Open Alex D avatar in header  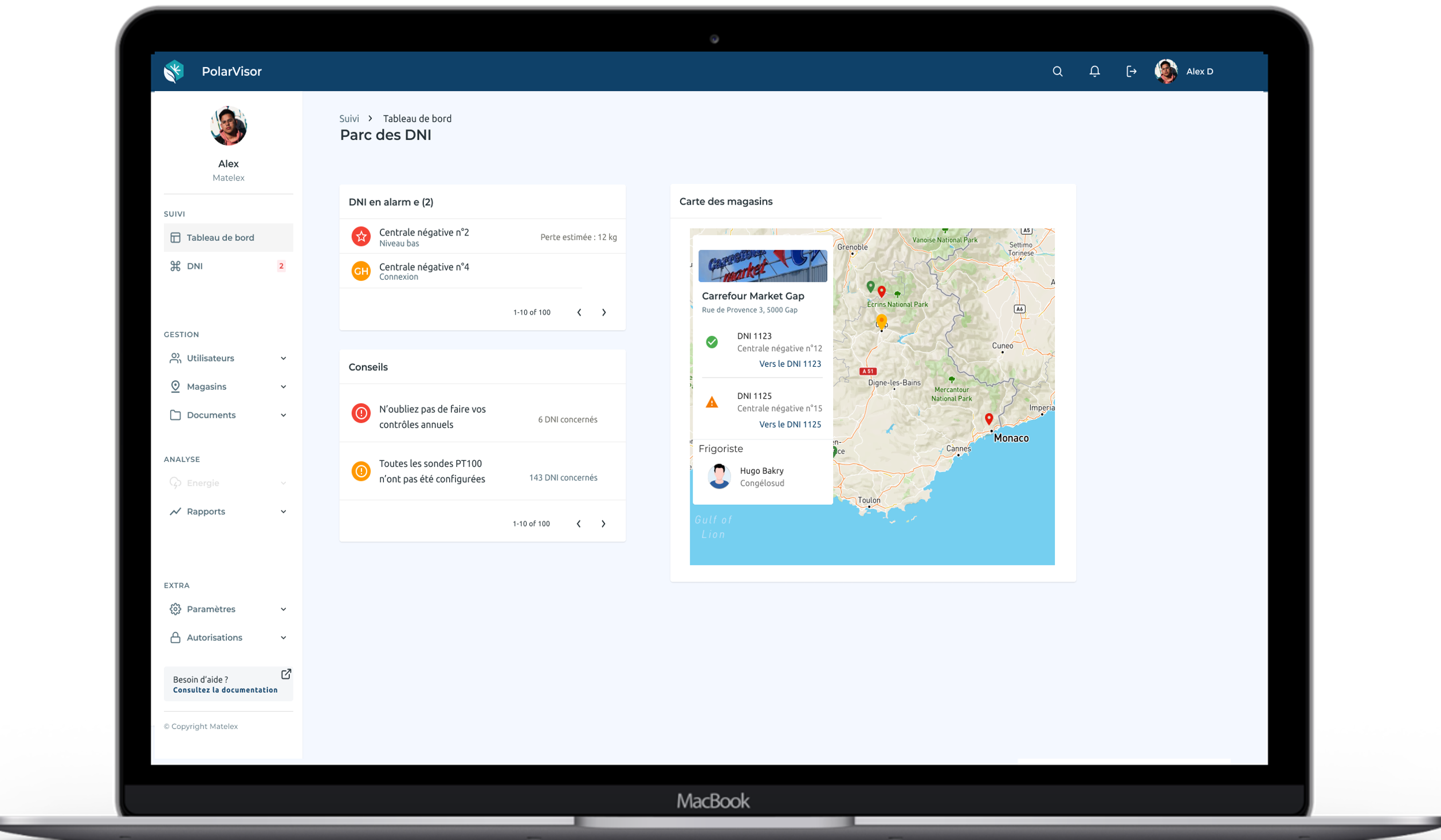[x=1167, y=71]
